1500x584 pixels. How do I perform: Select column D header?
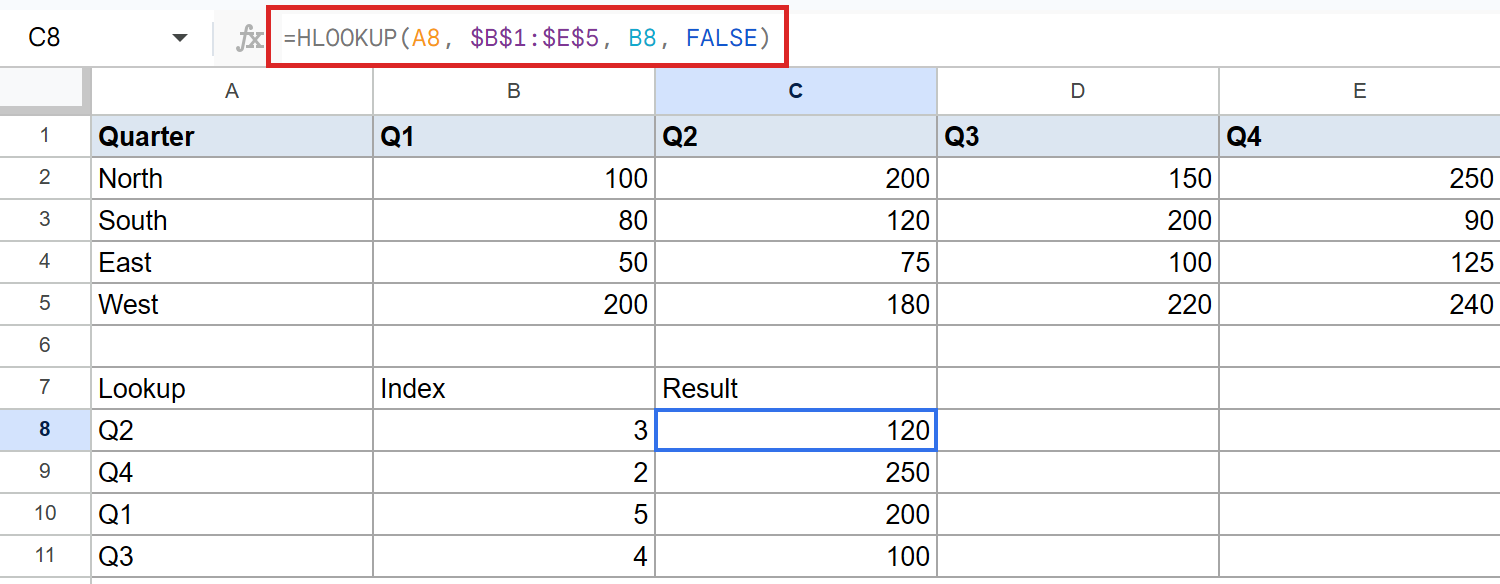coord(1078,91)
